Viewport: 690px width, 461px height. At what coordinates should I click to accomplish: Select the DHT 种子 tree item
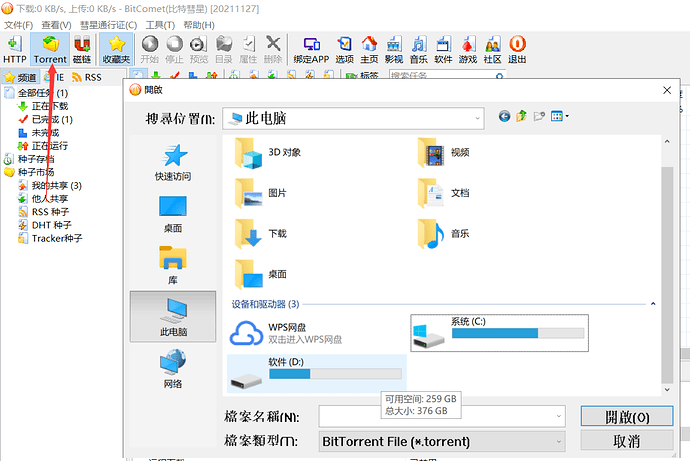pos(44,225)
